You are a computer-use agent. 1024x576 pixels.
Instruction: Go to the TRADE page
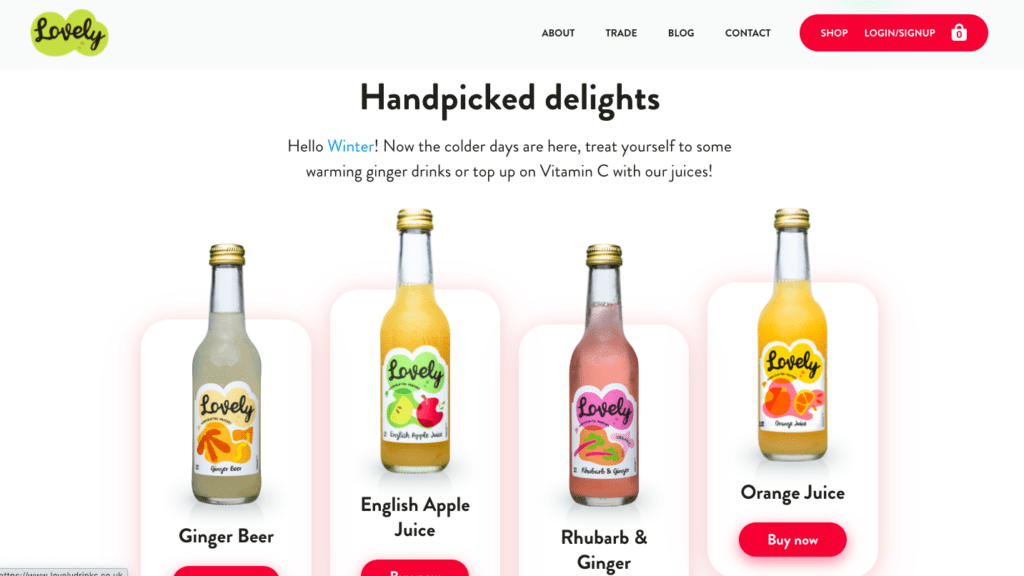(x=621, y=33)
